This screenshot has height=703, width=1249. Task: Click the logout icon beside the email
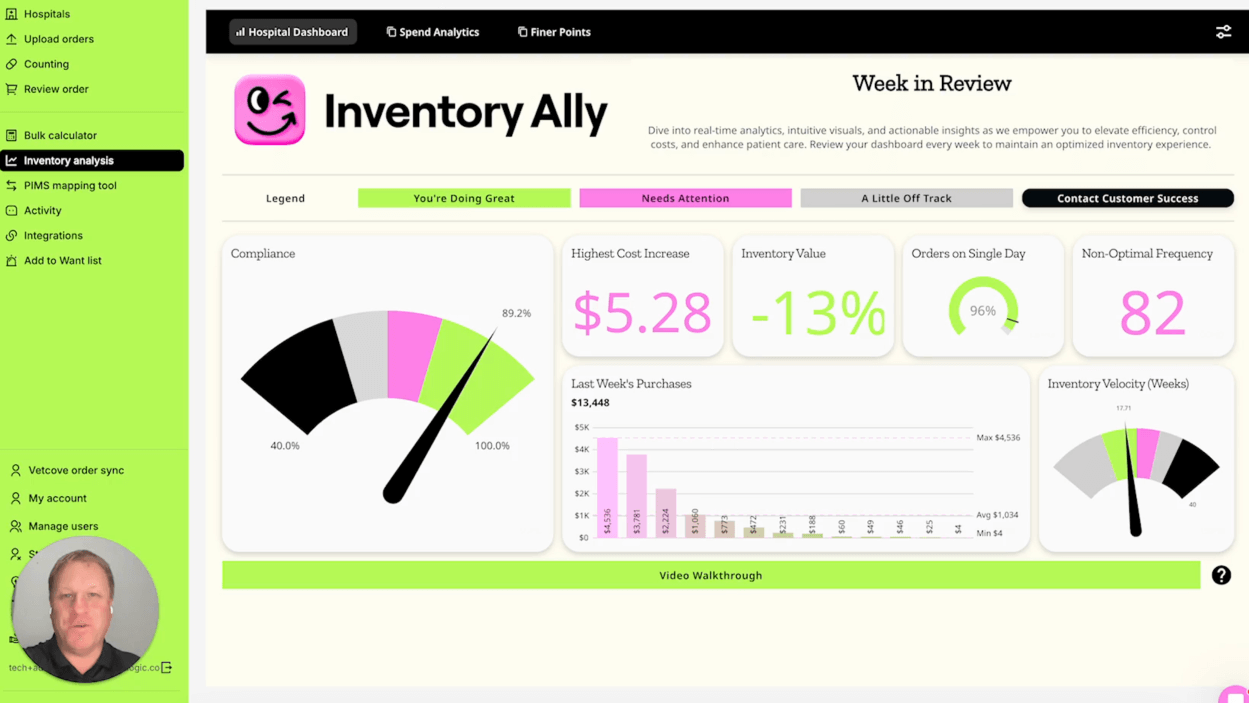point(167,667)
